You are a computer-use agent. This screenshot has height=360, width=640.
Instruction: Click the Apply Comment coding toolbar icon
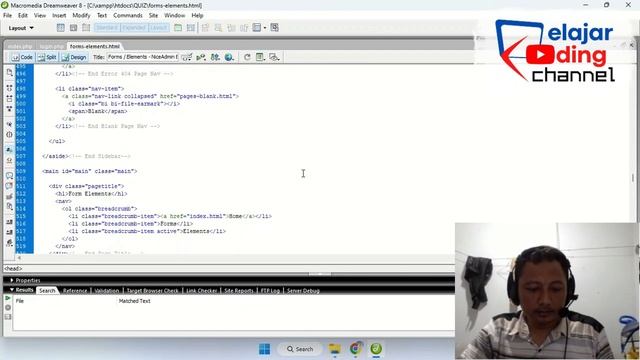click(9, 176)
